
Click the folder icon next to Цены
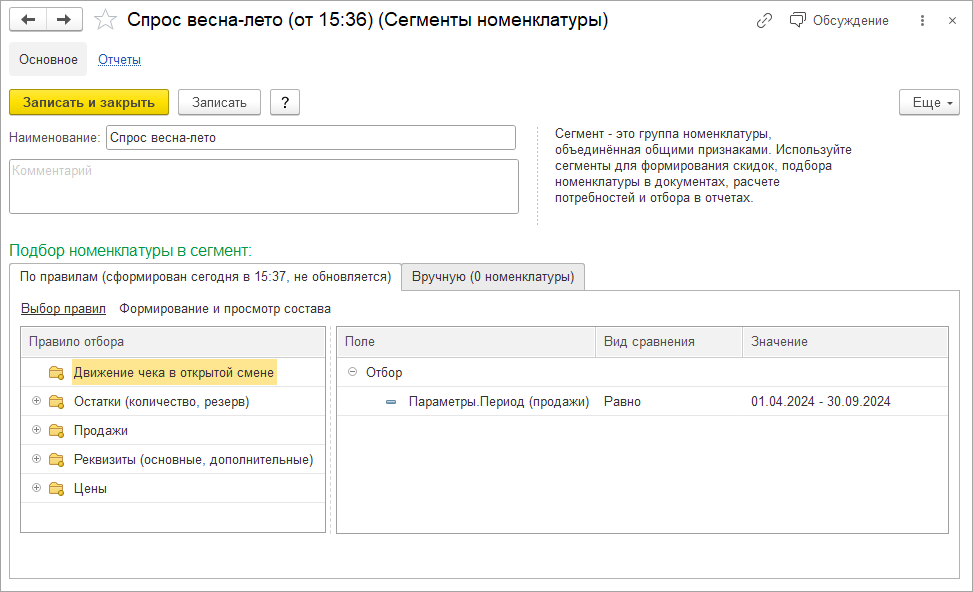[x=56, y=488]
